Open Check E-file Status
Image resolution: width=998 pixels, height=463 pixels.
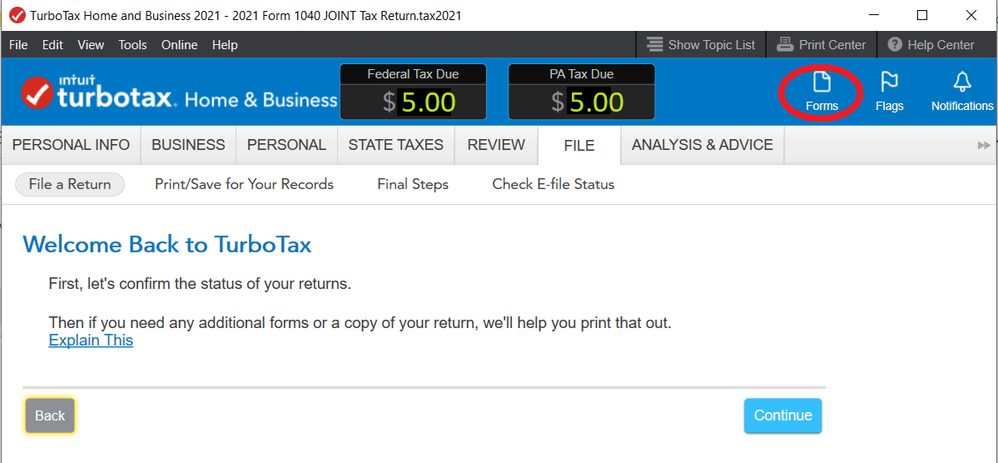553,184
